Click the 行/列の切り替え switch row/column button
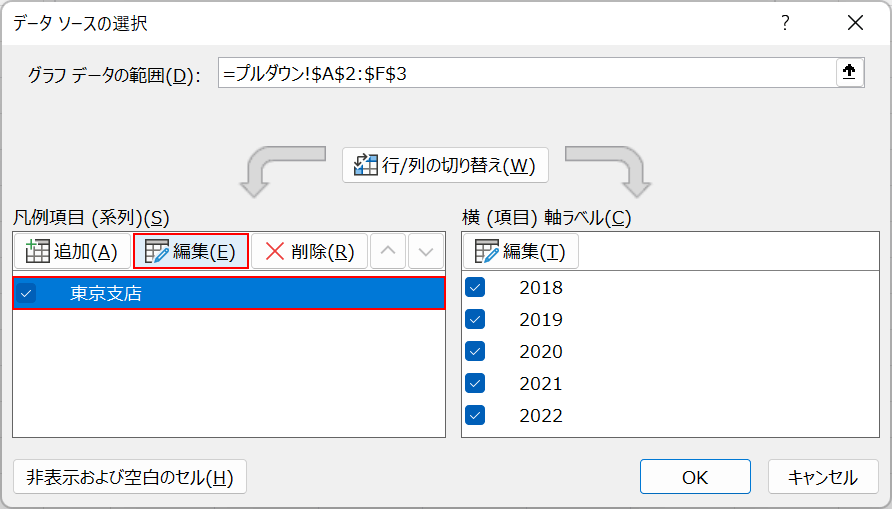Screen dimensions: 892x509 click(446, 165)
